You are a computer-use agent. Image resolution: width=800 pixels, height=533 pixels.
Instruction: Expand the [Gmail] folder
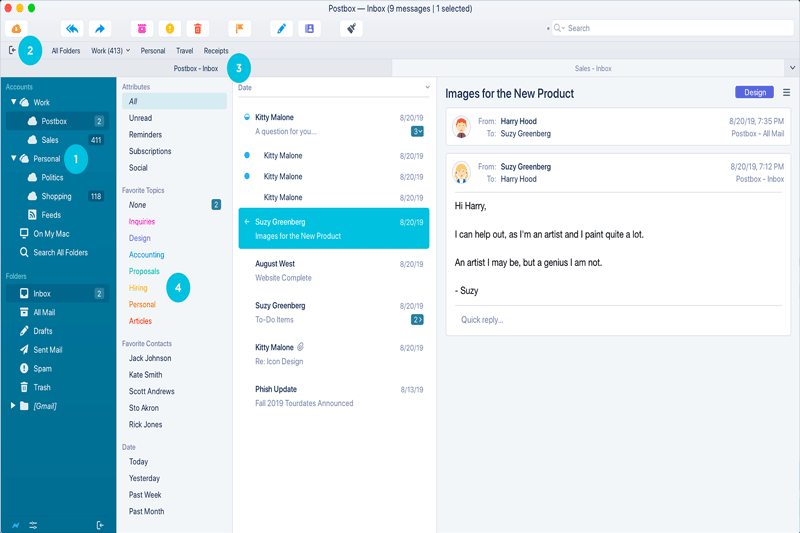12,406
